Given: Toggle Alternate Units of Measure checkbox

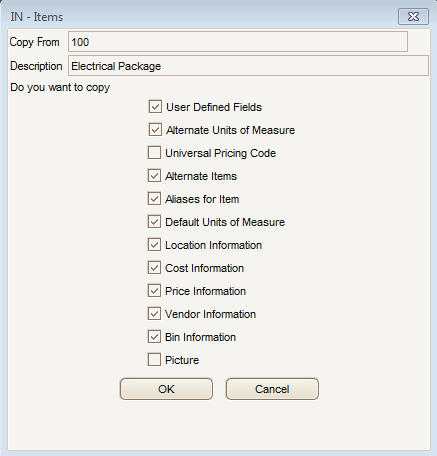Looking at the screenshot, I should point(155,130).
